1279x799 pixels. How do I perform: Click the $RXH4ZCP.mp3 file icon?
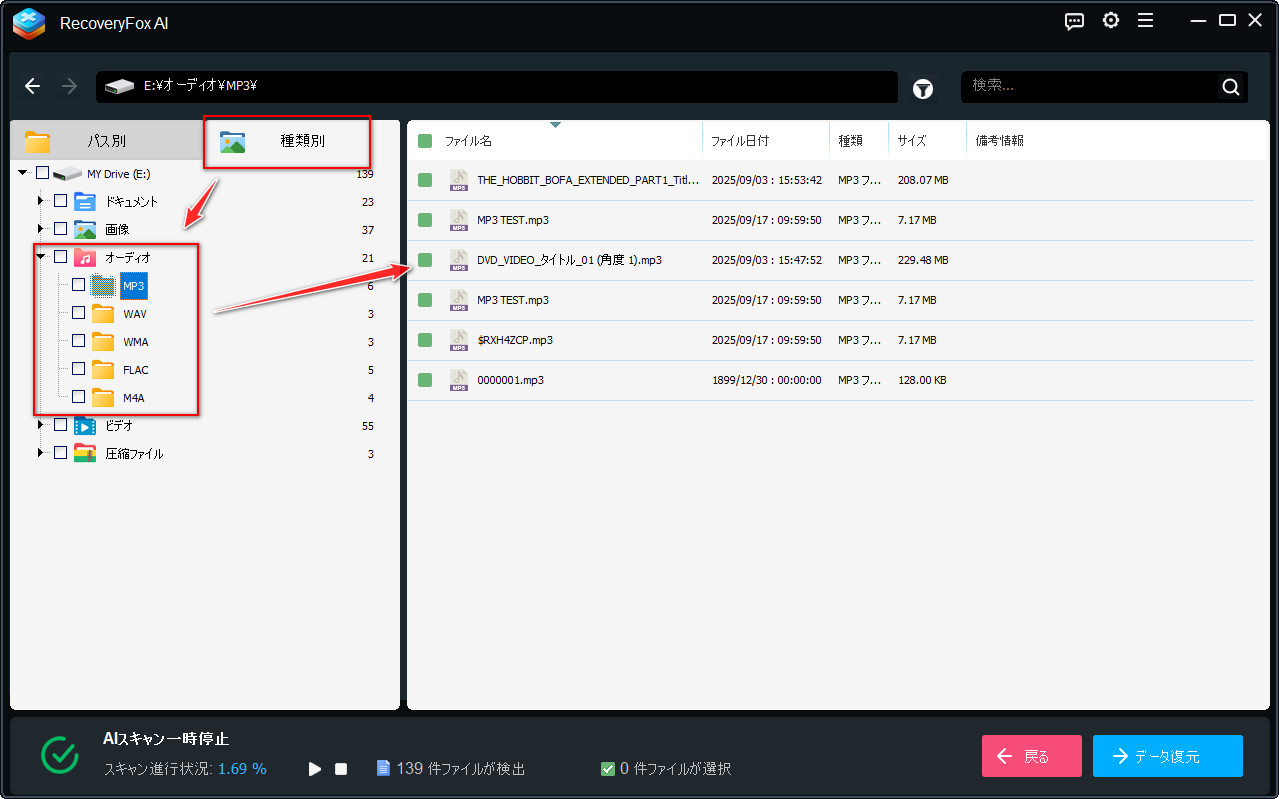pos(459,340)
